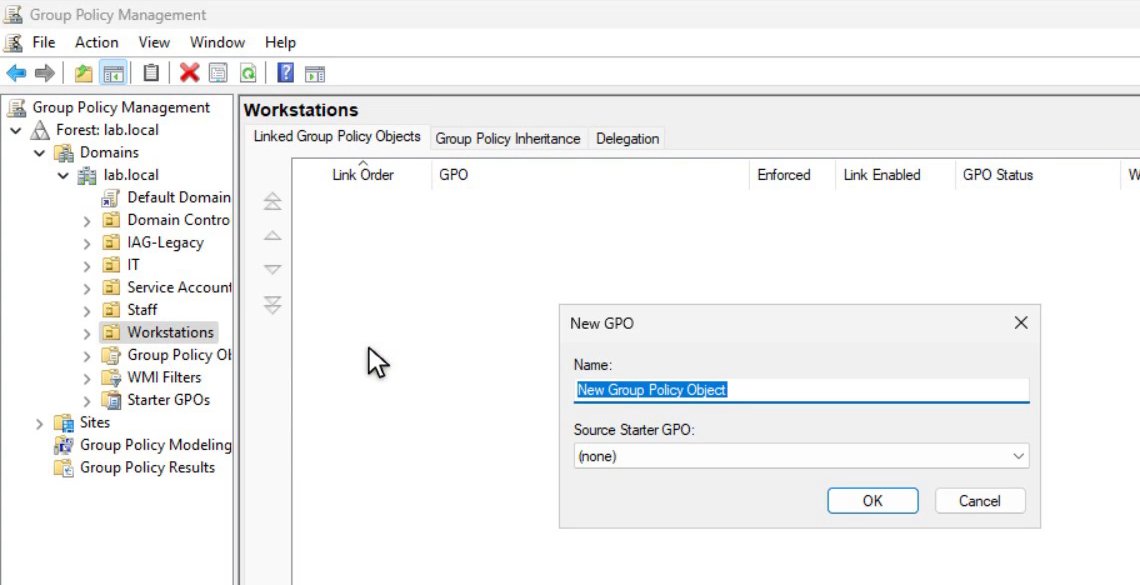The width and height of the screenshot is (1140, 585).
Task: Select the Service Accounts tree item
Action: (179, 288)
